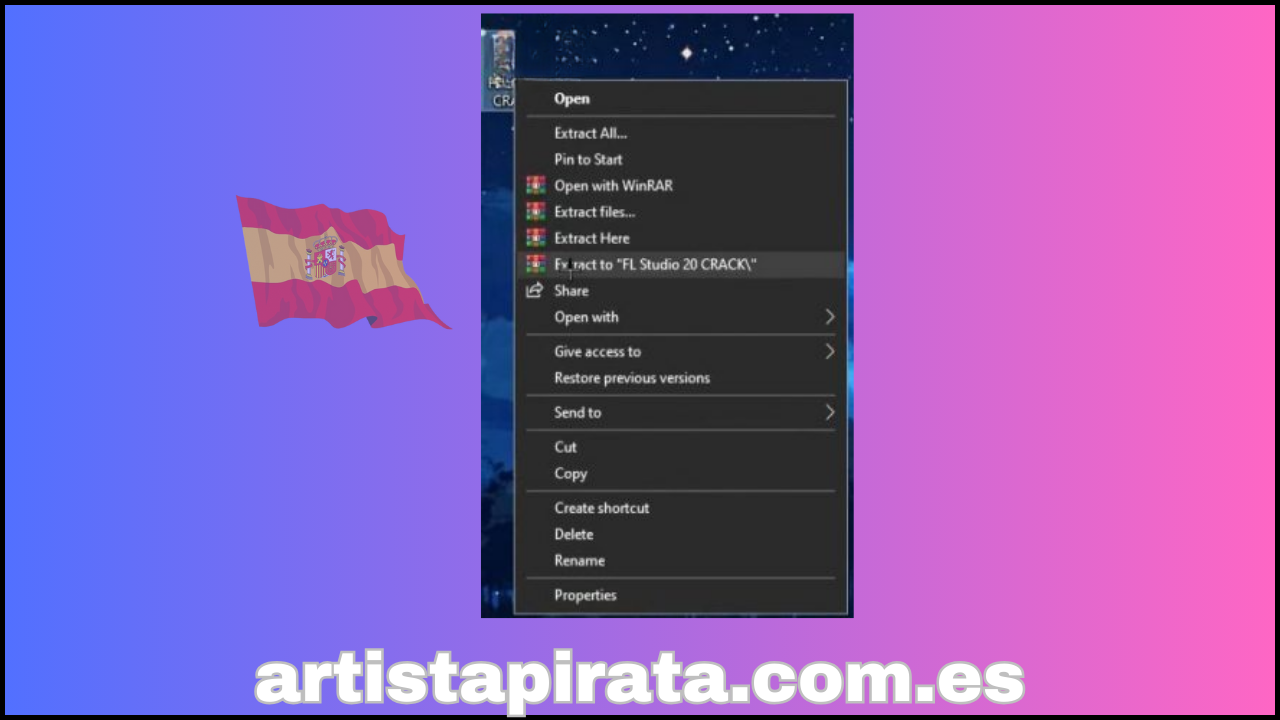The image size is (1280, 720).
Task: Click the WinRAR icon next to Extract Here
Action: coord(536,238)
